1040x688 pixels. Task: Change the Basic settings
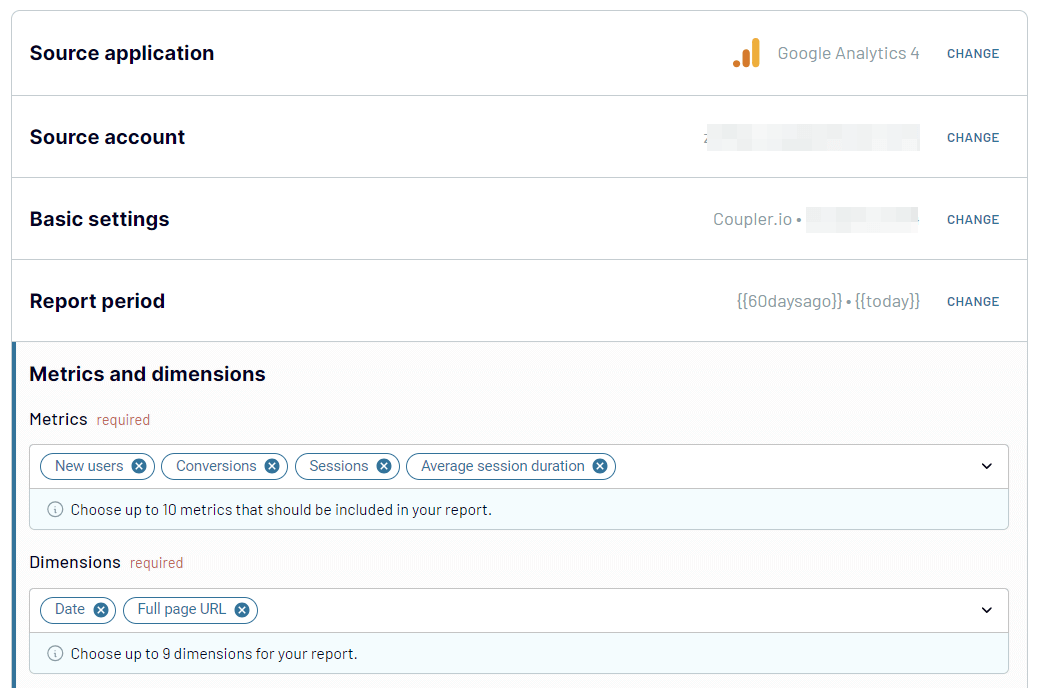pos(973,220)
